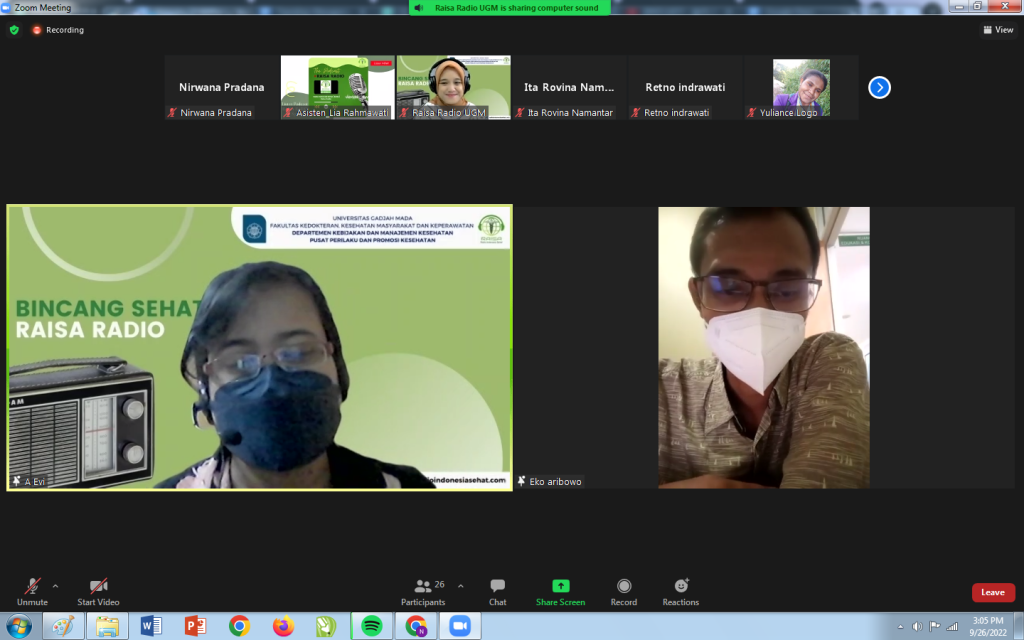This screenshot has width=1024, height=640.
Task: Open the Windows Start menu
Action: pyautogui.click(x=19, y=626)
